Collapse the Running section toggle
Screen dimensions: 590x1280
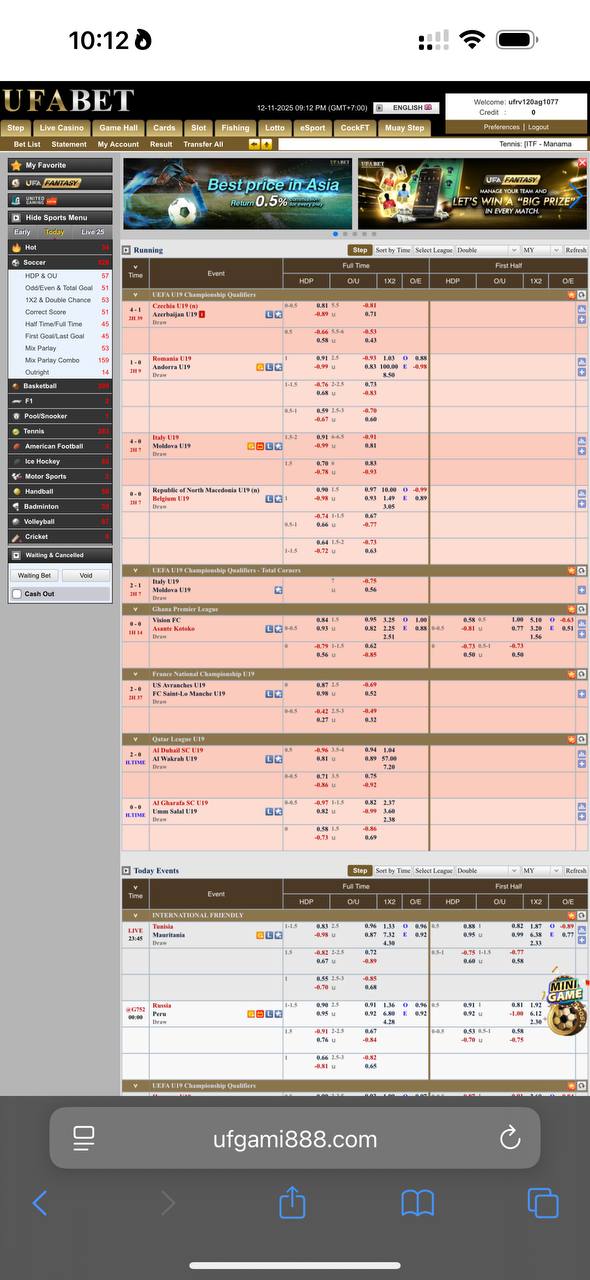(126, 250)
